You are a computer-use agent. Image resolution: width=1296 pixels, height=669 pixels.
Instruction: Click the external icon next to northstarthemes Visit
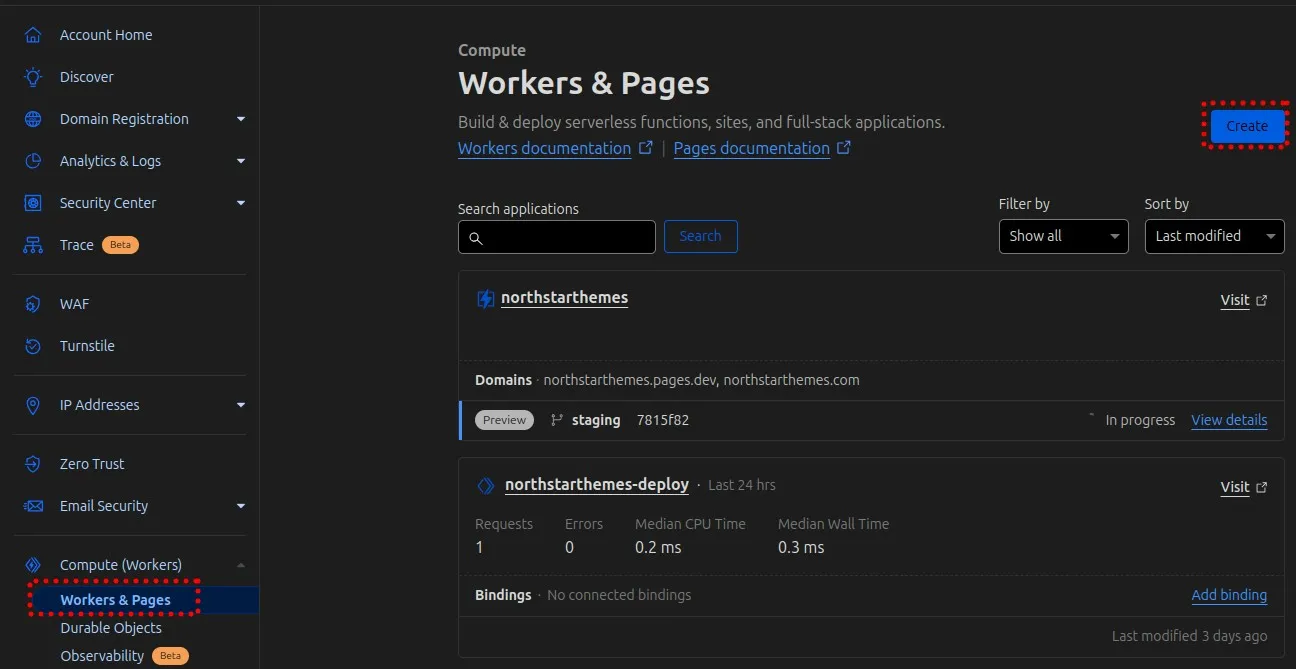click(1262, 300)
